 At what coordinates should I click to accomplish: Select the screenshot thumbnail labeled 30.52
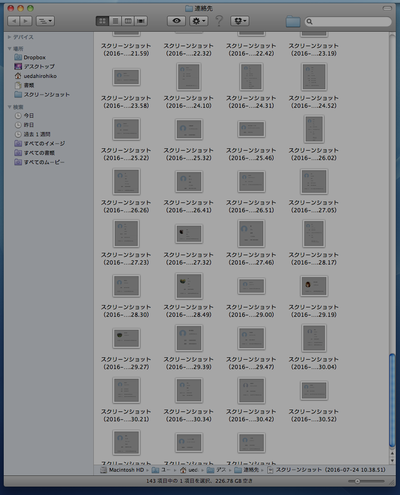pos(314,390)
